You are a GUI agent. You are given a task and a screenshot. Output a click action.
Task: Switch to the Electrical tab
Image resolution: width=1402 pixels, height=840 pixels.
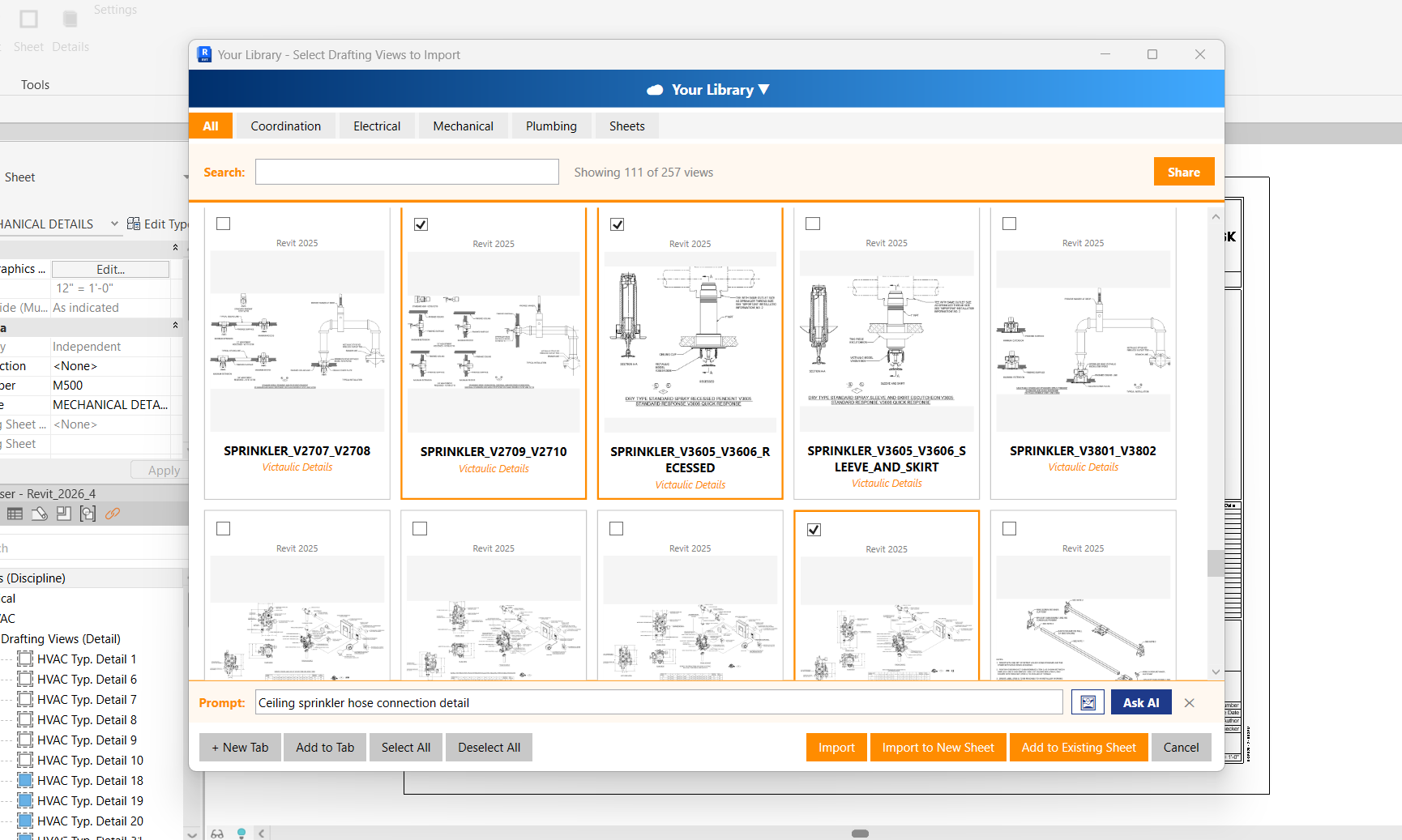pos(377,126)
